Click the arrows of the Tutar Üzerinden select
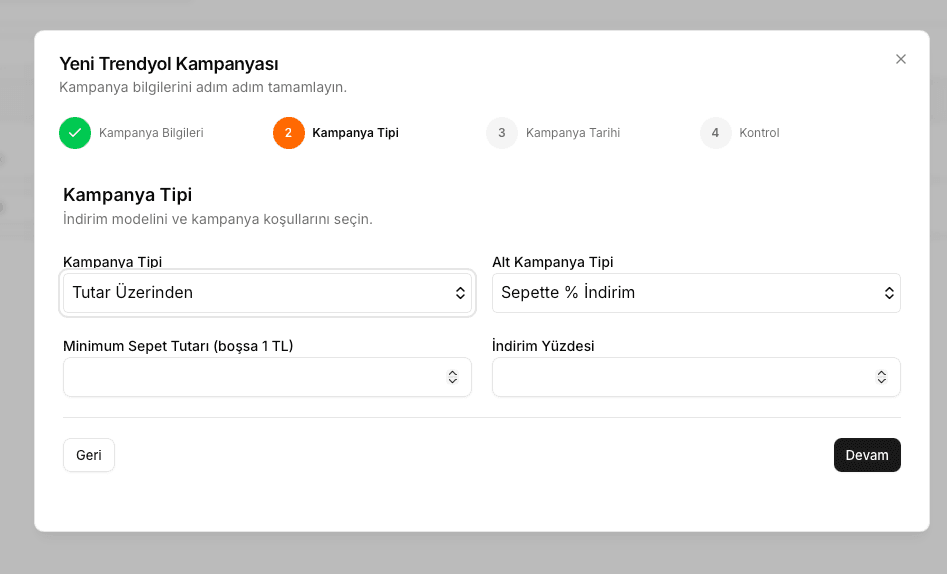The width and height of the screenshot is (947, 574). click(x=460, y=293)
